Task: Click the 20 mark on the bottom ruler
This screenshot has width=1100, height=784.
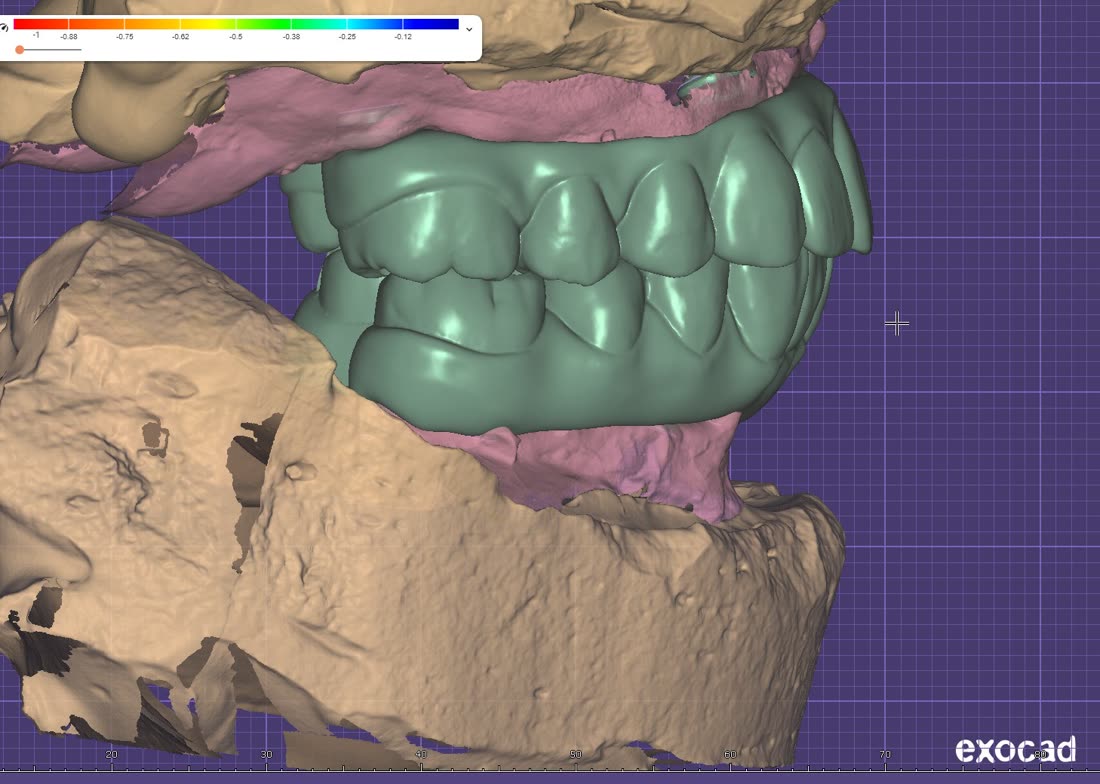Action: tap(112, 755)
